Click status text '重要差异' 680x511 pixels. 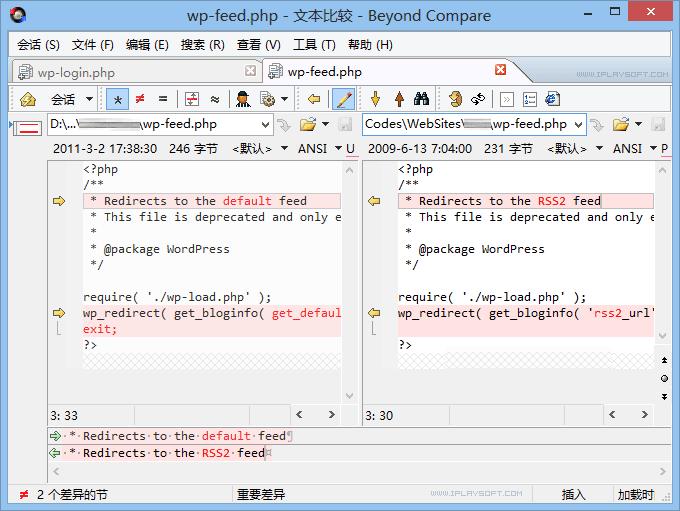[x=261, y=495]
